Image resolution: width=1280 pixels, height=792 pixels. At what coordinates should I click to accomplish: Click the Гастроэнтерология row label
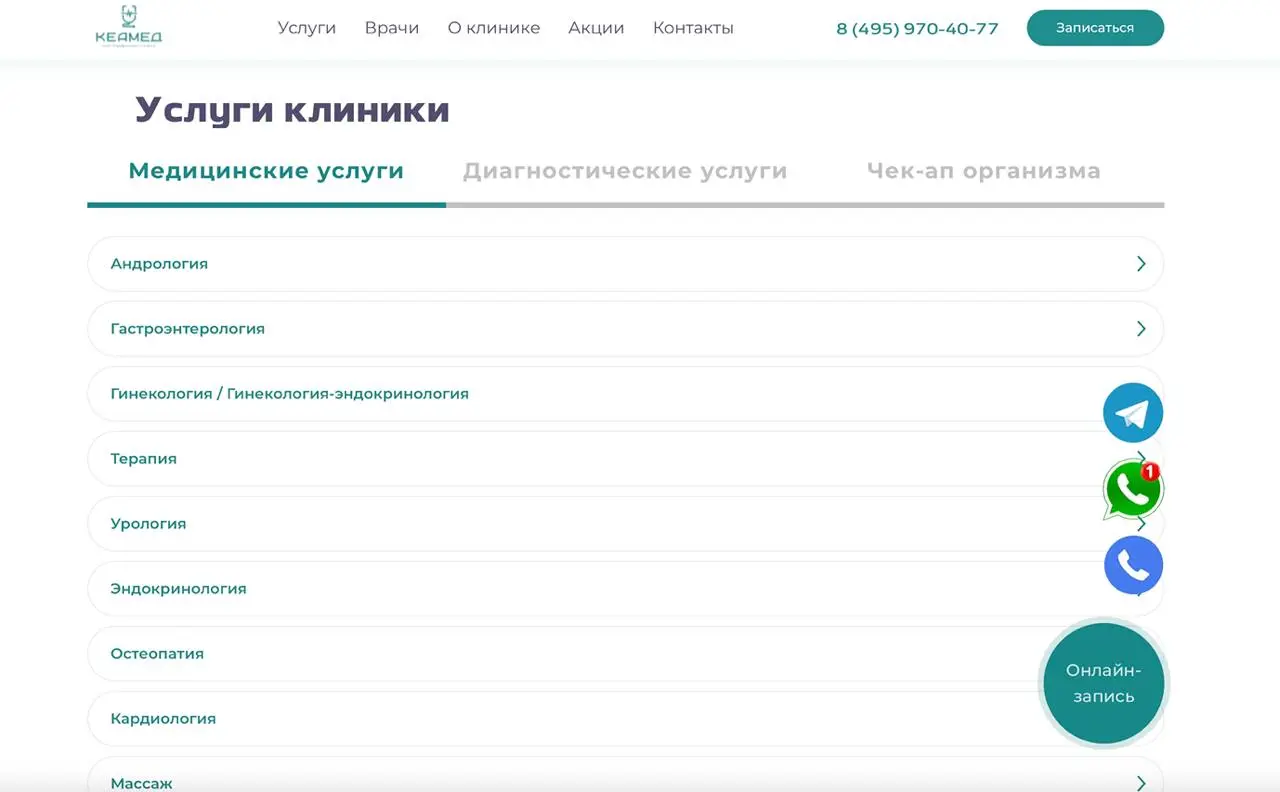pos(188,329)
